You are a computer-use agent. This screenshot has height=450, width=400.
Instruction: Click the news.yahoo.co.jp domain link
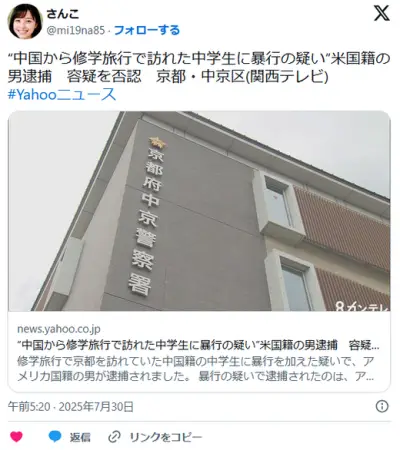click(59, 329)
